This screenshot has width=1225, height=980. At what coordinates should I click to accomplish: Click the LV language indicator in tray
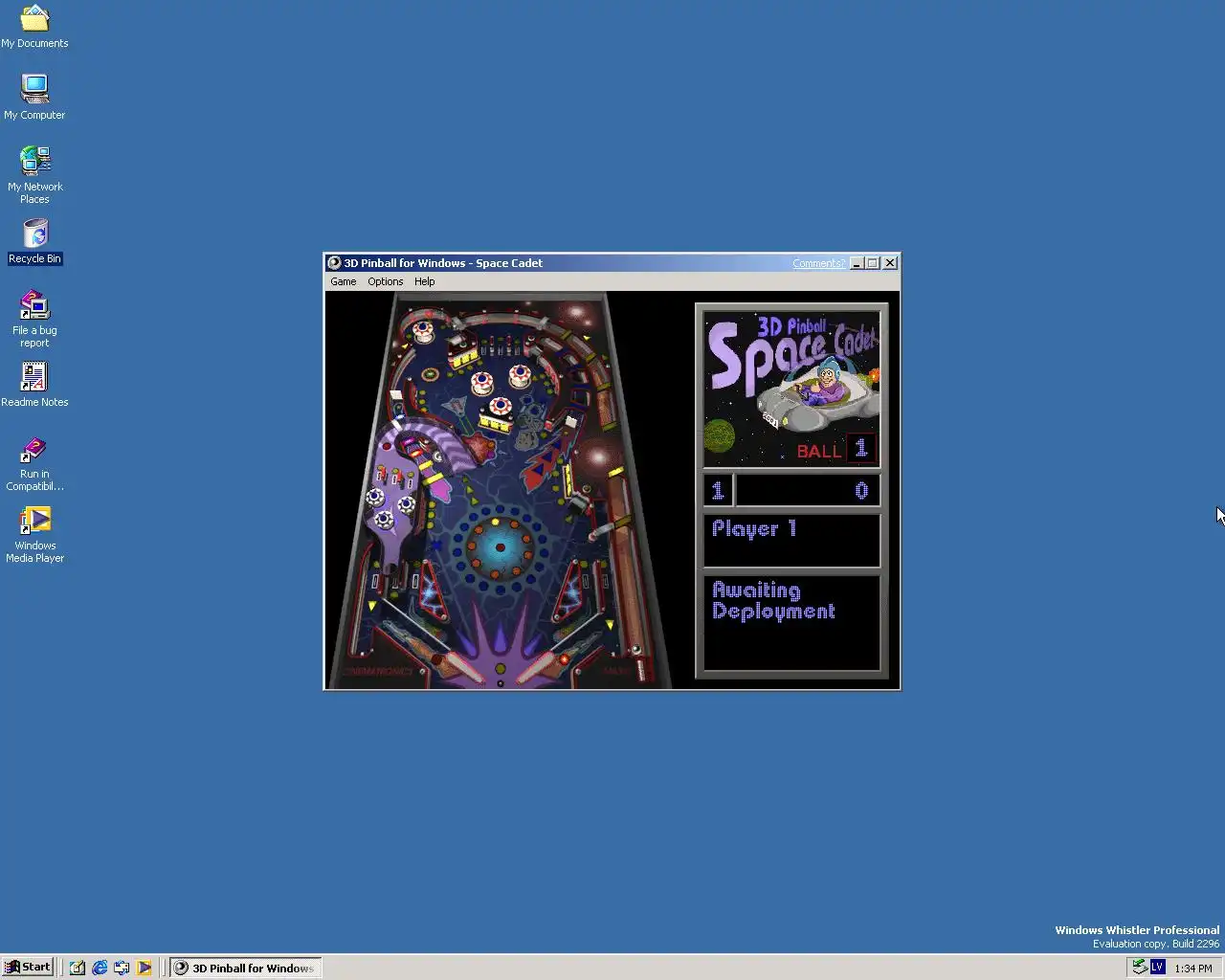point(1157,968)
